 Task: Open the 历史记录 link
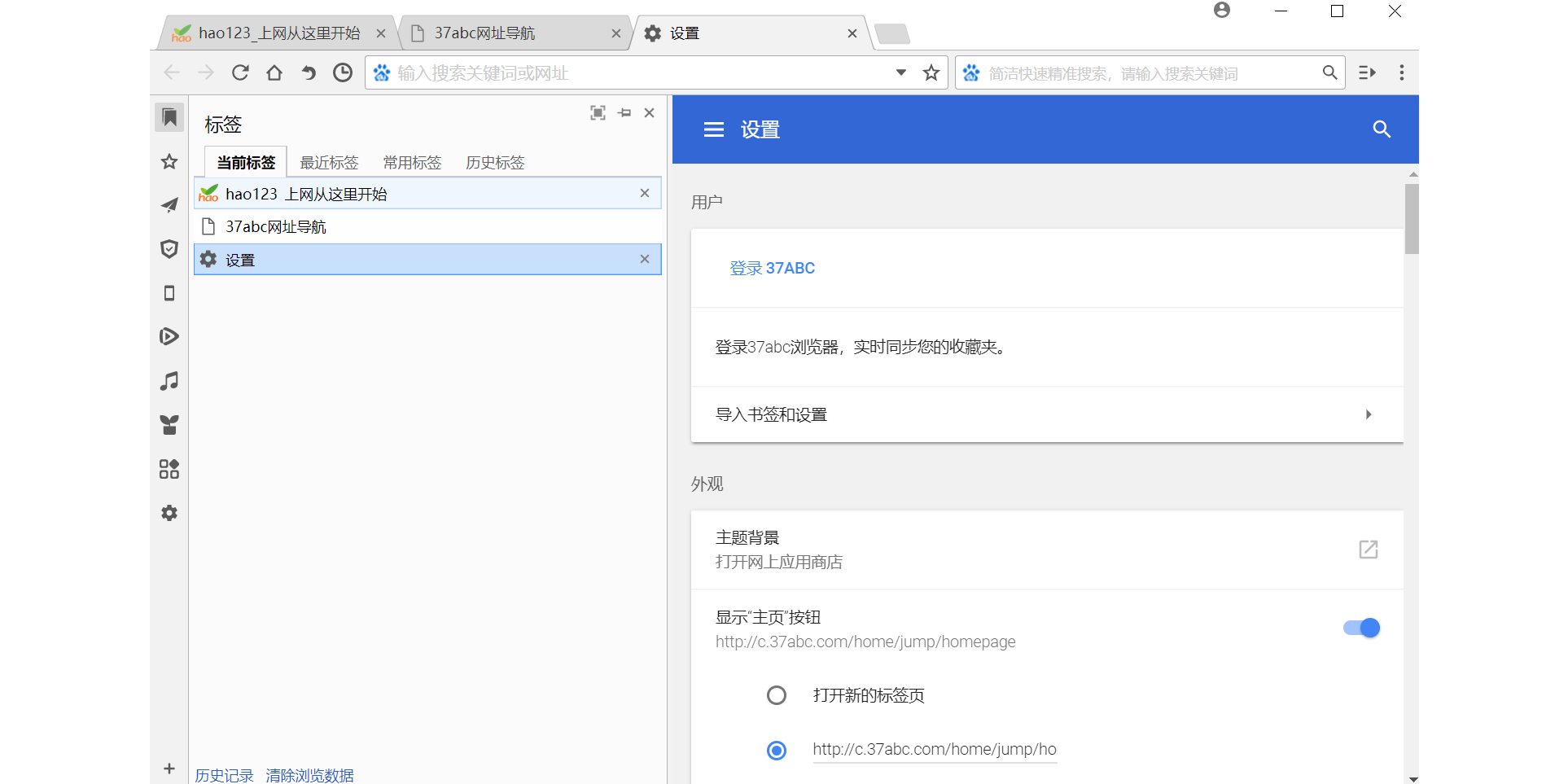pyautogui.click(x=224, y=775)
